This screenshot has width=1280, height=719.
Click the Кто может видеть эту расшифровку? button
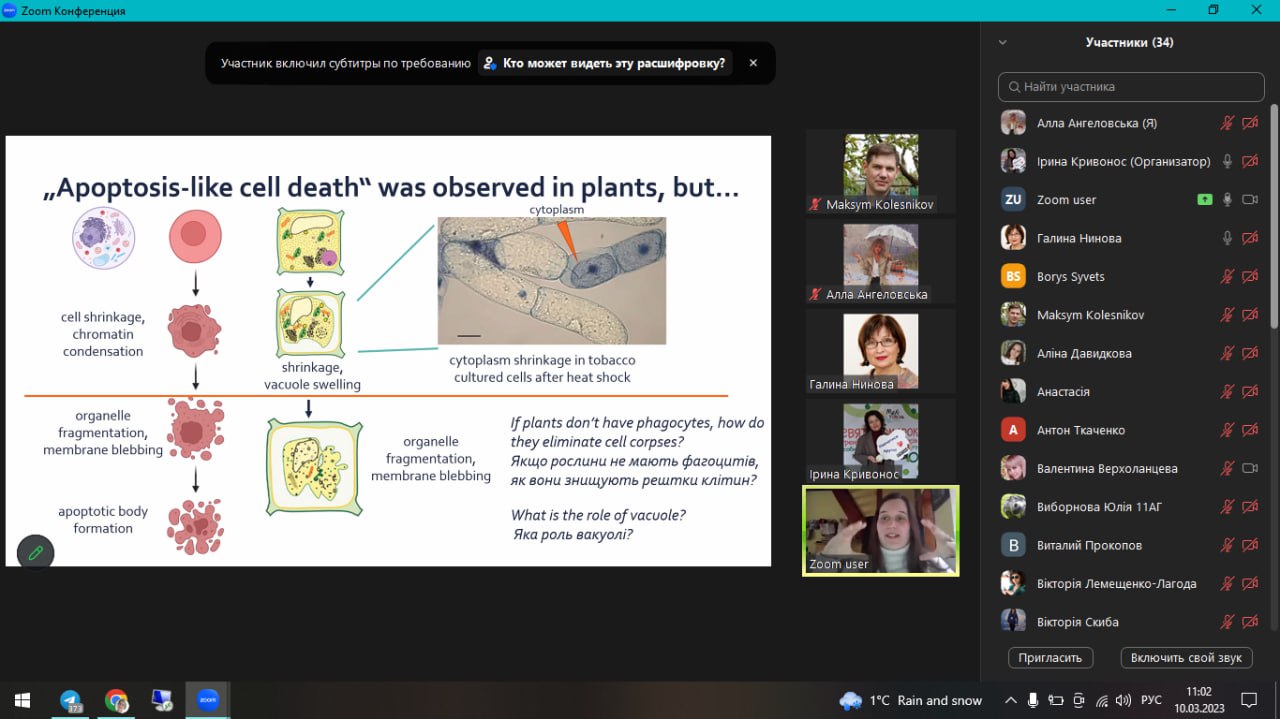click(605, 63)
